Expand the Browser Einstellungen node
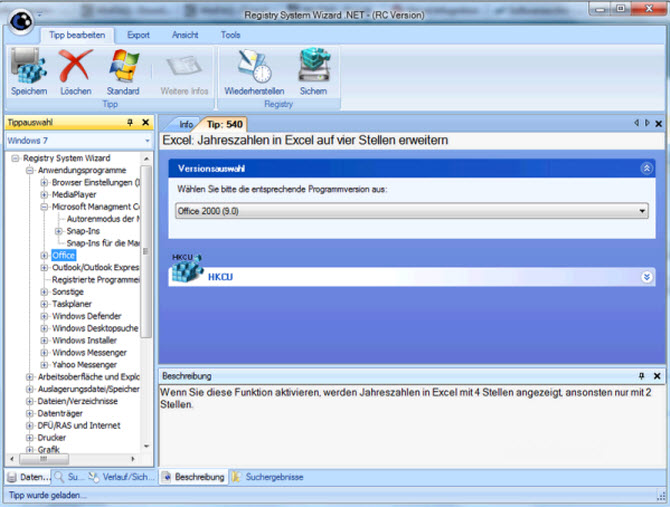The height and width of the screenshot is (507, 670). tap(44, 183)
